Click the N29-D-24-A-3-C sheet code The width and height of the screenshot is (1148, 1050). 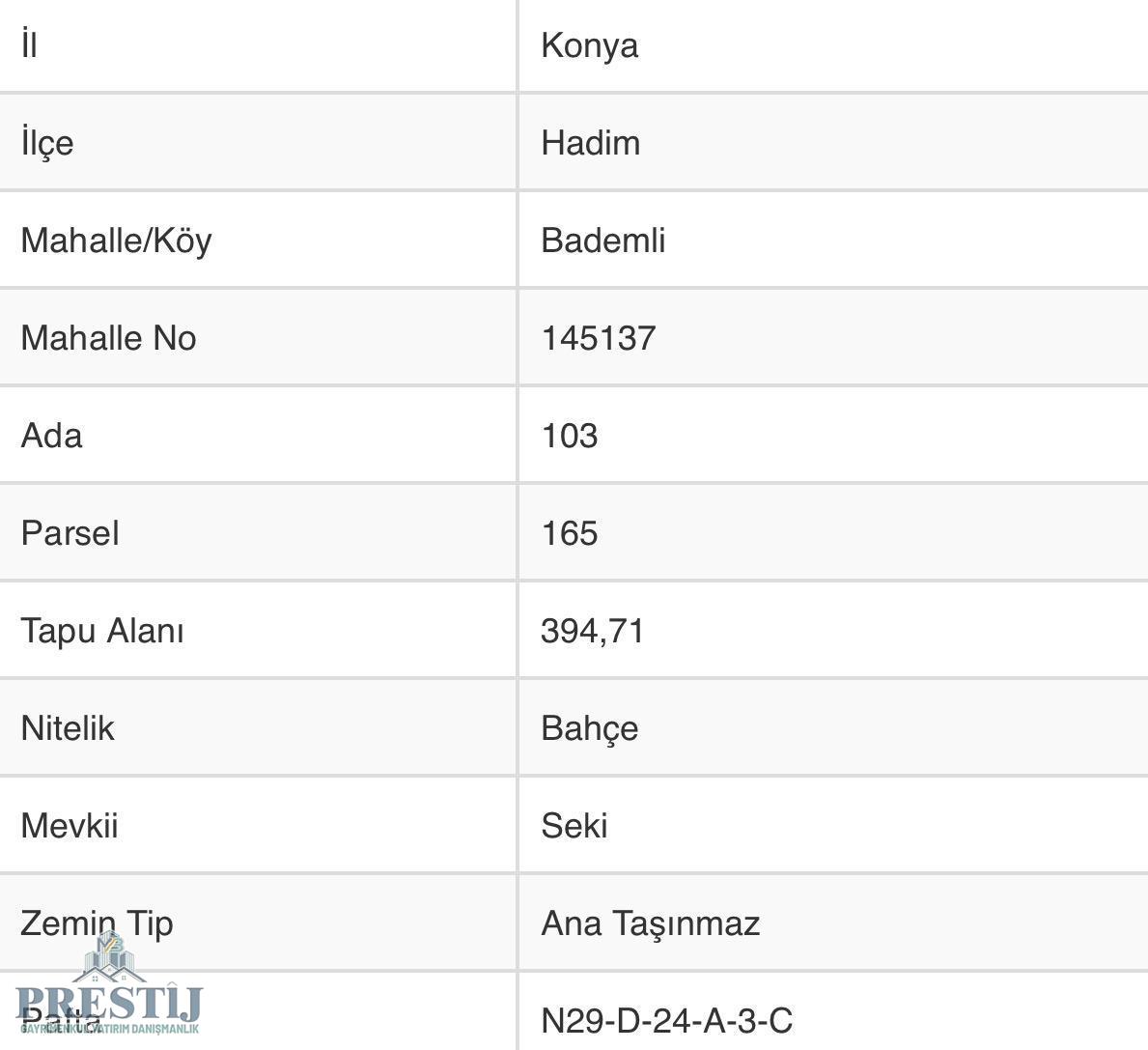(666, 1021)
